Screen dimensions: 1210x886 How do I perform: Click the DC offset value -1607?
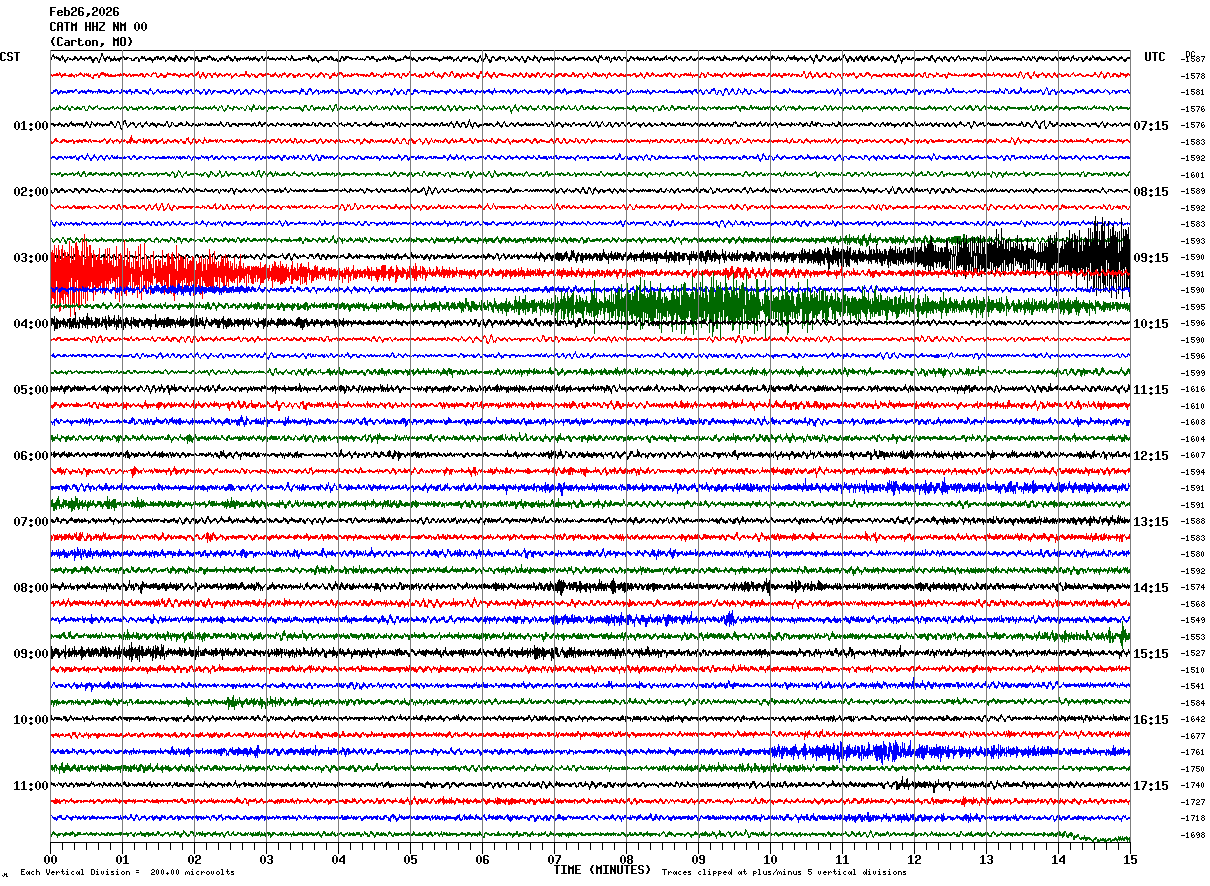(x=1194, y=455)
